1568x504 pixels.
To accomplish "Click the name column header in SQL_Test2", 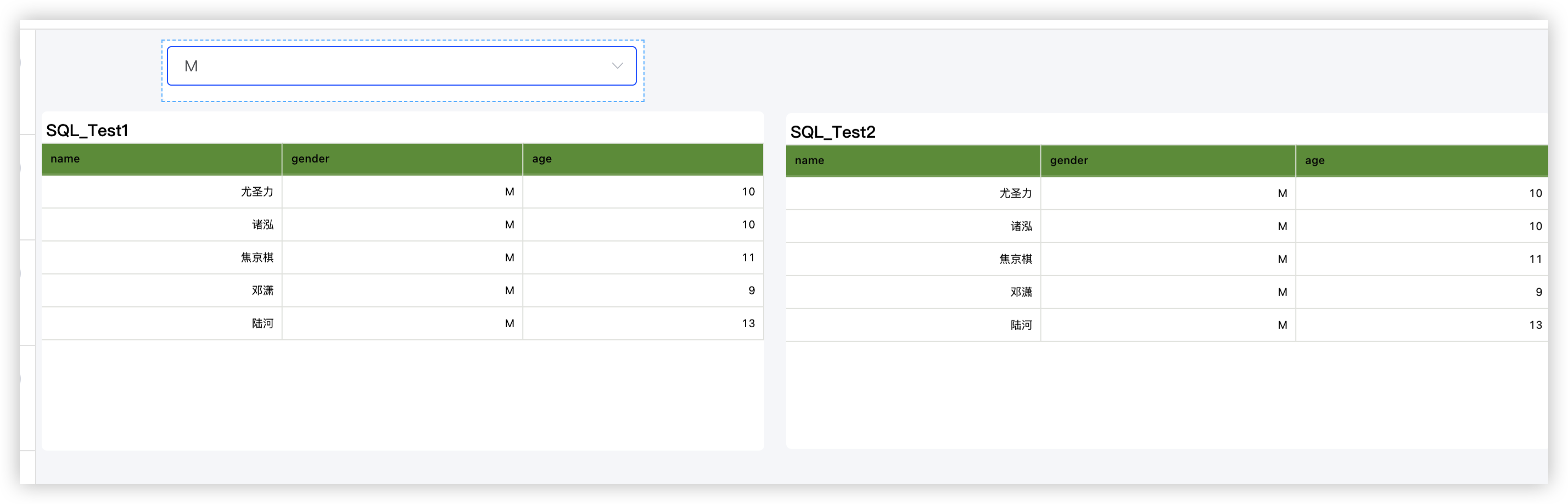I will coord(911,160).
